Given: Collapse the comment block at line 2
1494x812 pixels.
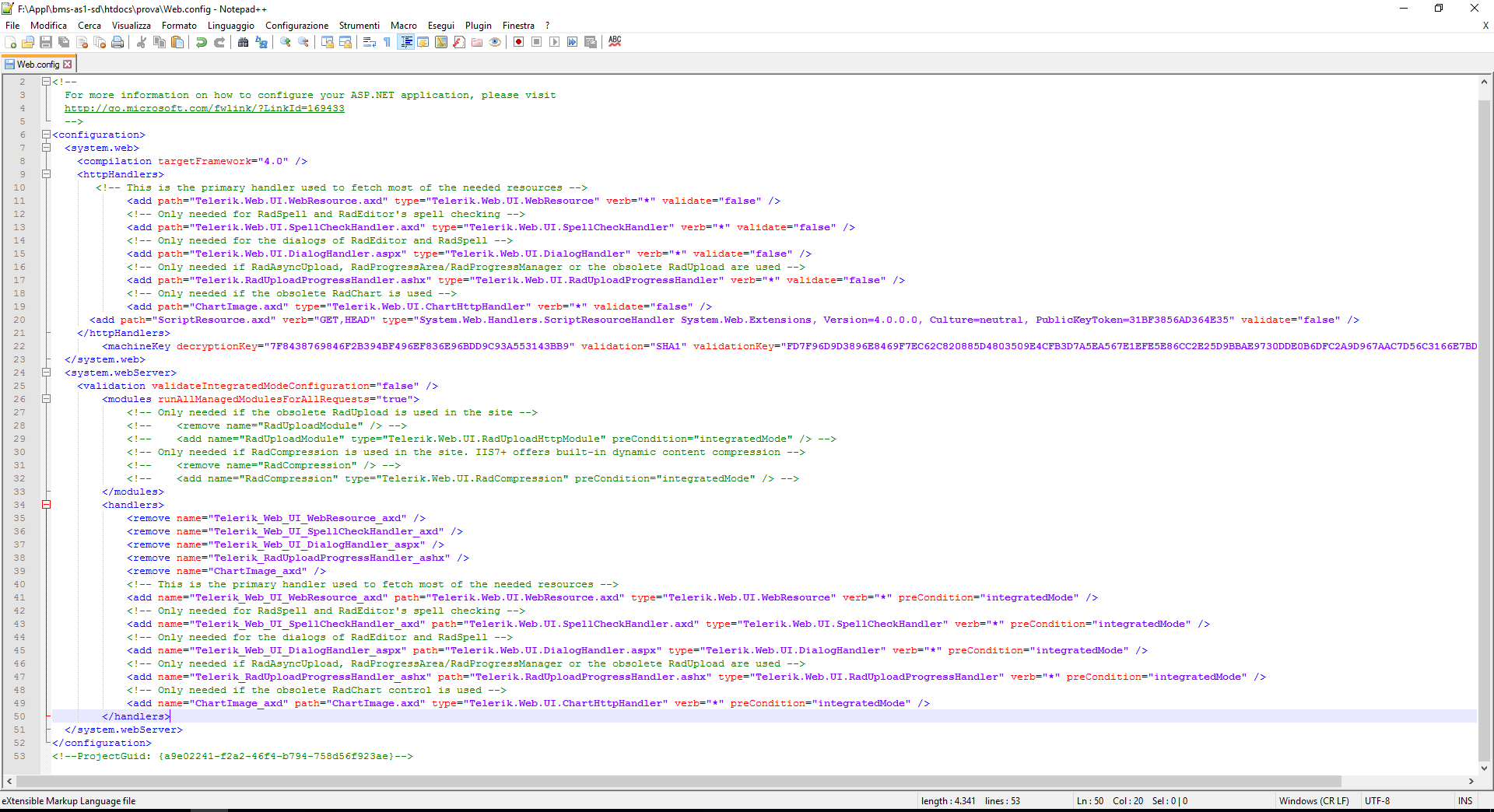Looking at the screenshot, I should (46, 82).
